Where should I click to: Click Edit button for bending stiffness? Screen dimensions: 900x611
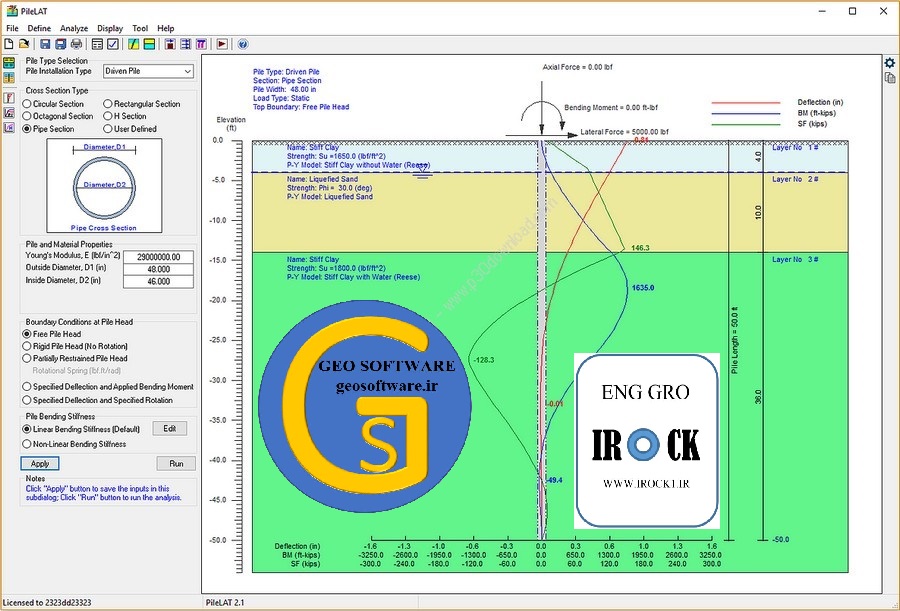click(169, 428)
